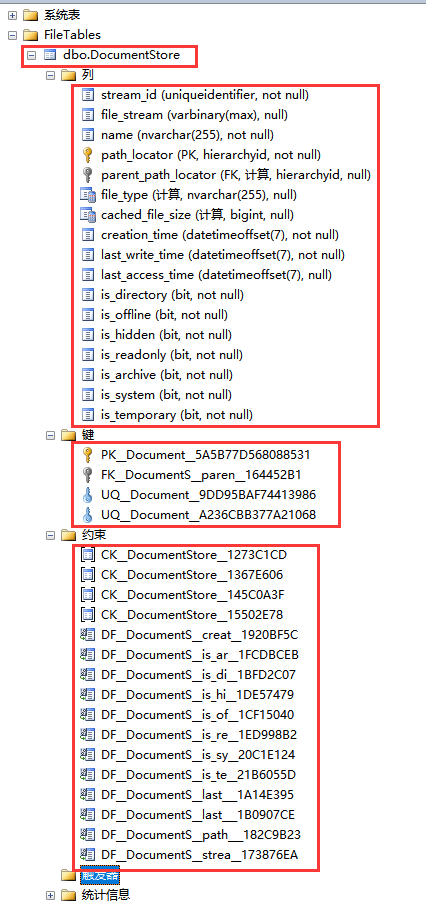Viewport: 426px width, 909px height.
Task: Click the is_temporary column icon
Action: point(88,414)
